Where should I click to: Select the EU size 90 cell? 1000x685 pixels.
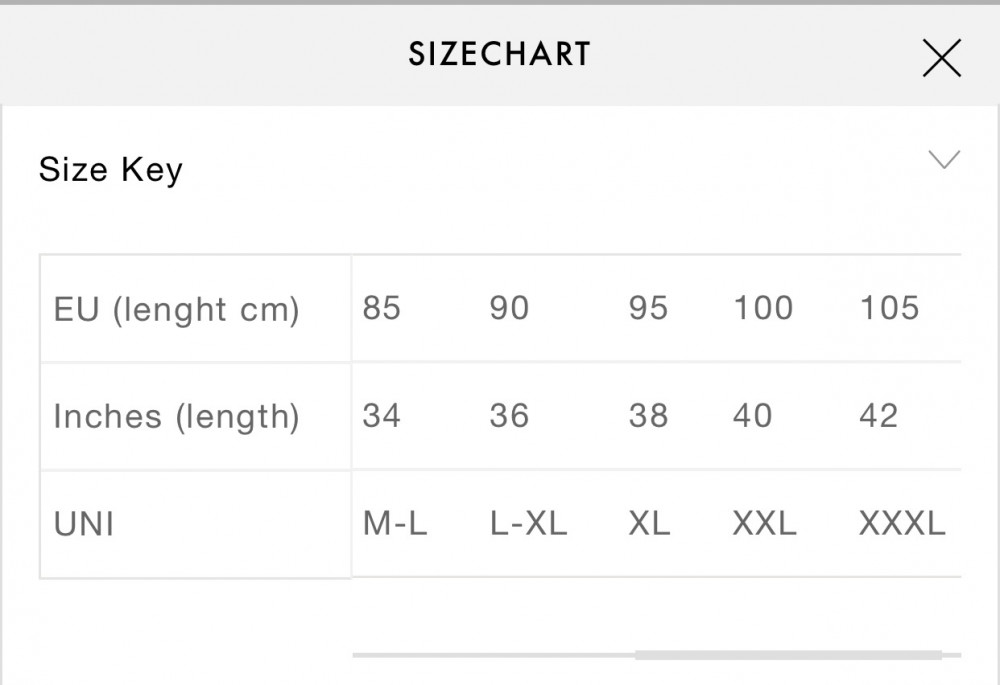(x=509, y=308)
